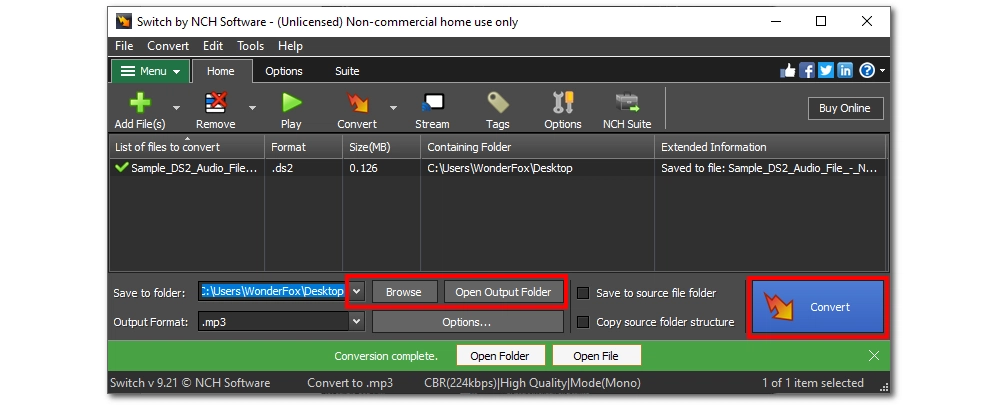Enable Copy source folder structure
The image size is (1000, 405).
click(x=583, y=322)
